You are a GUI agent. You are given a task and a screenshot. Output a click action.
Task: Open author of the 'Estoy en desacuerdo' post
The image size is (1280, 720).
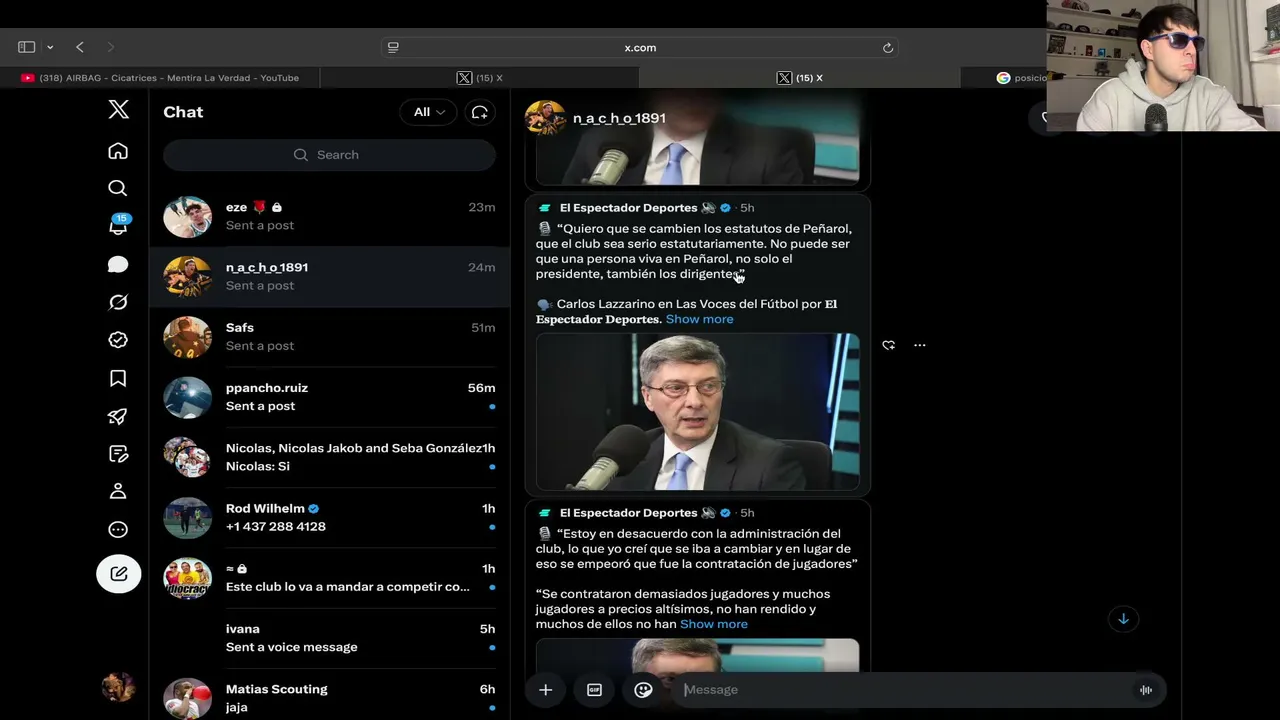click(x=628, y=513)
